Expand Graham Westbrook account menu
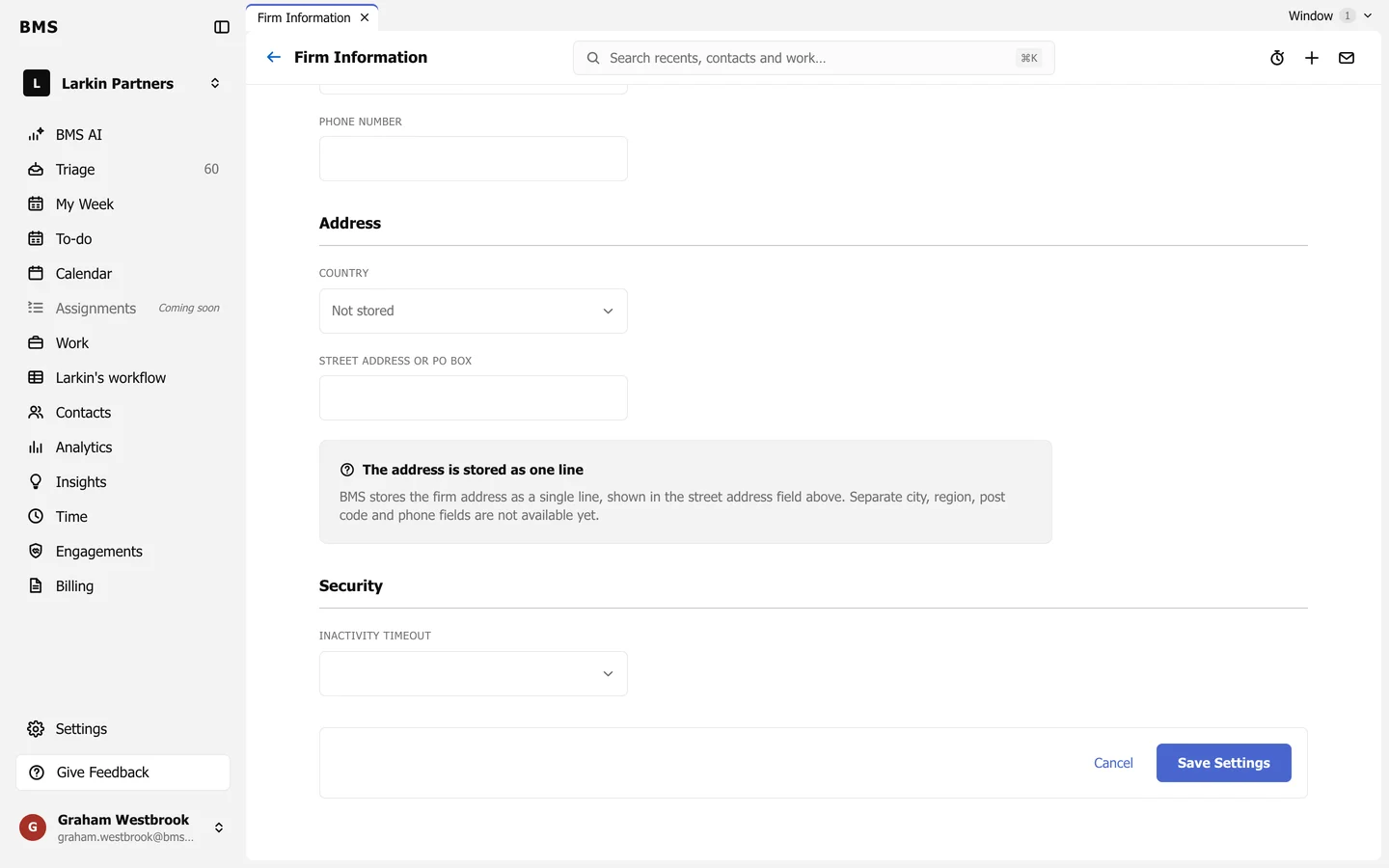 pos(123,827)
